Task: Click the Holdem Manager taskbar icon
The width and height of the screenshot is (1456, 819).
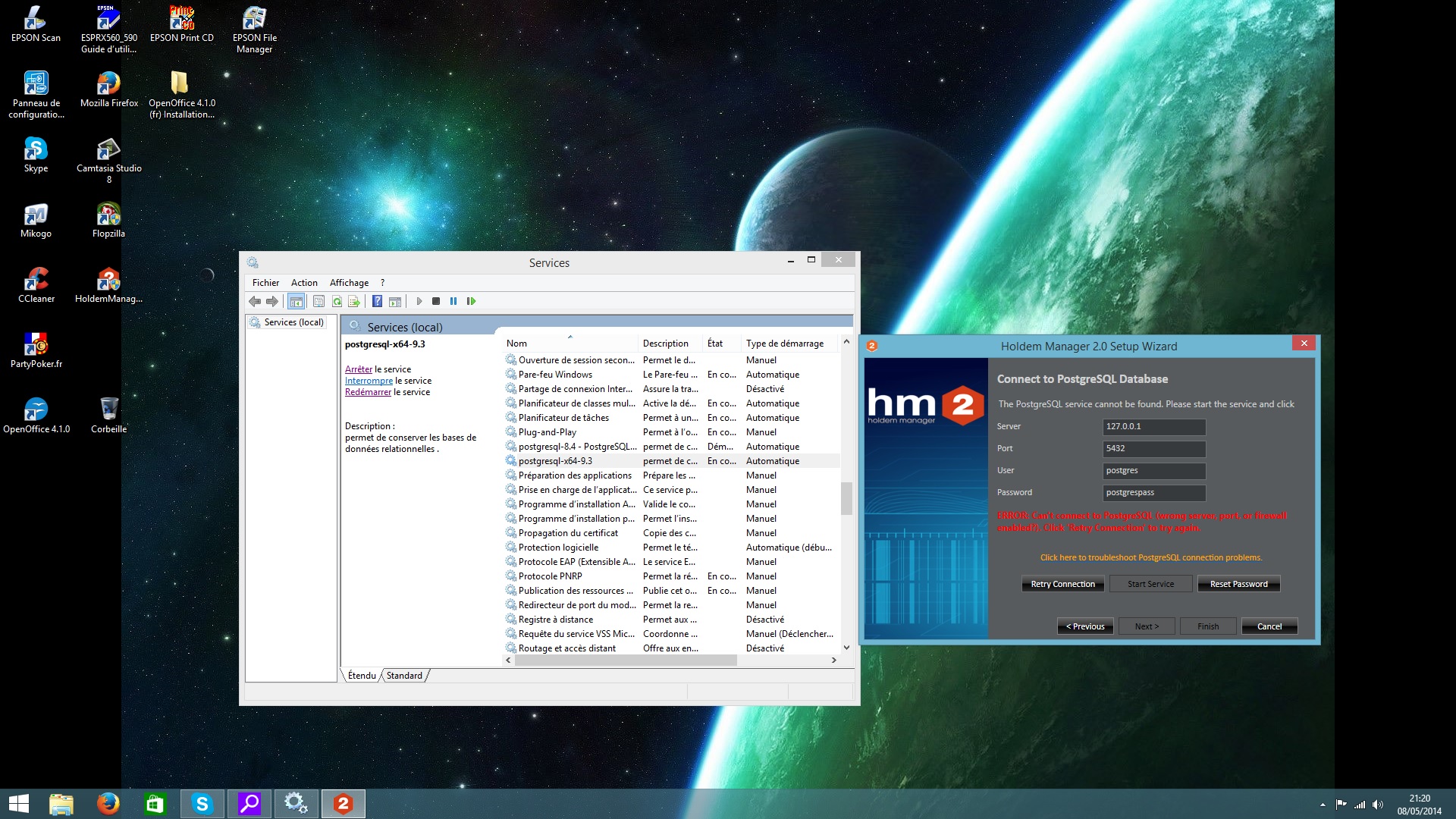Action: (343, 804)
